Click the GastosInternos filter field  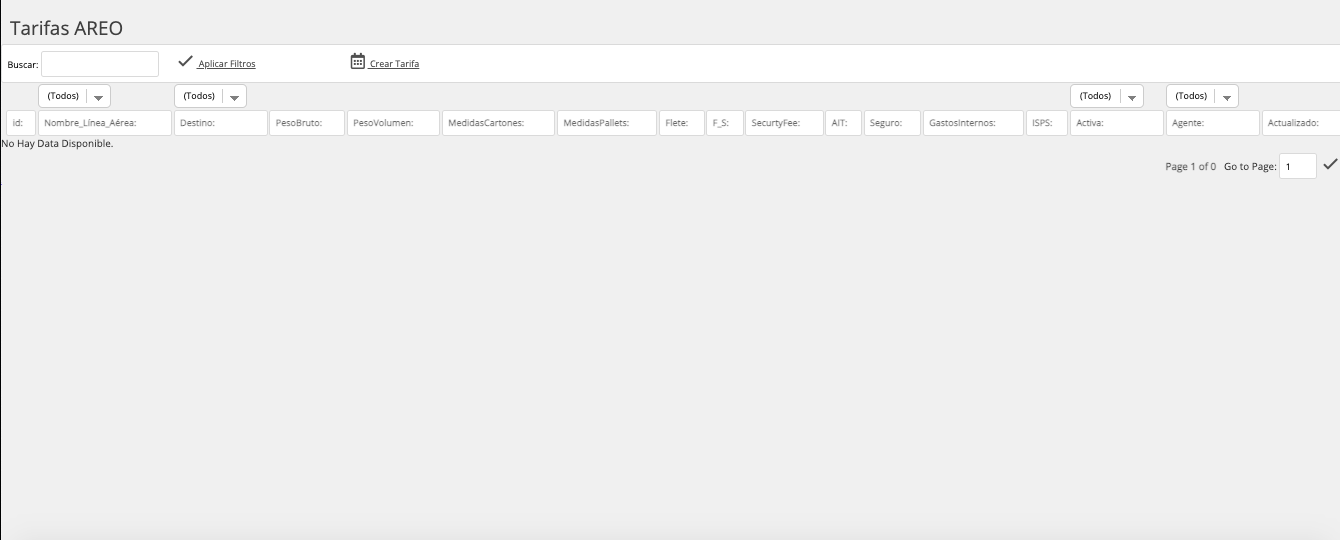coord(974,123)
